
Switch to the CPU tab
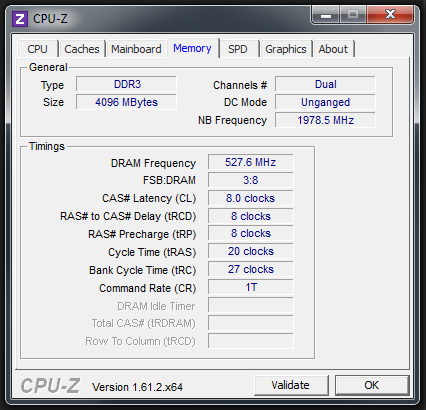(37, 49)
